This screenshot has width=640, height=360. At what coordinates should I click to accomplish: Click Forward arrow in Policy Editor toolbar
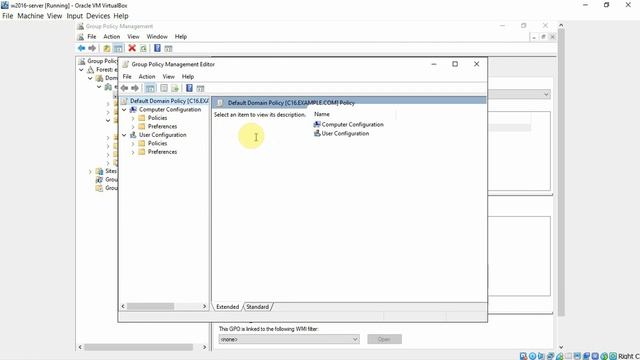[135, 88]
